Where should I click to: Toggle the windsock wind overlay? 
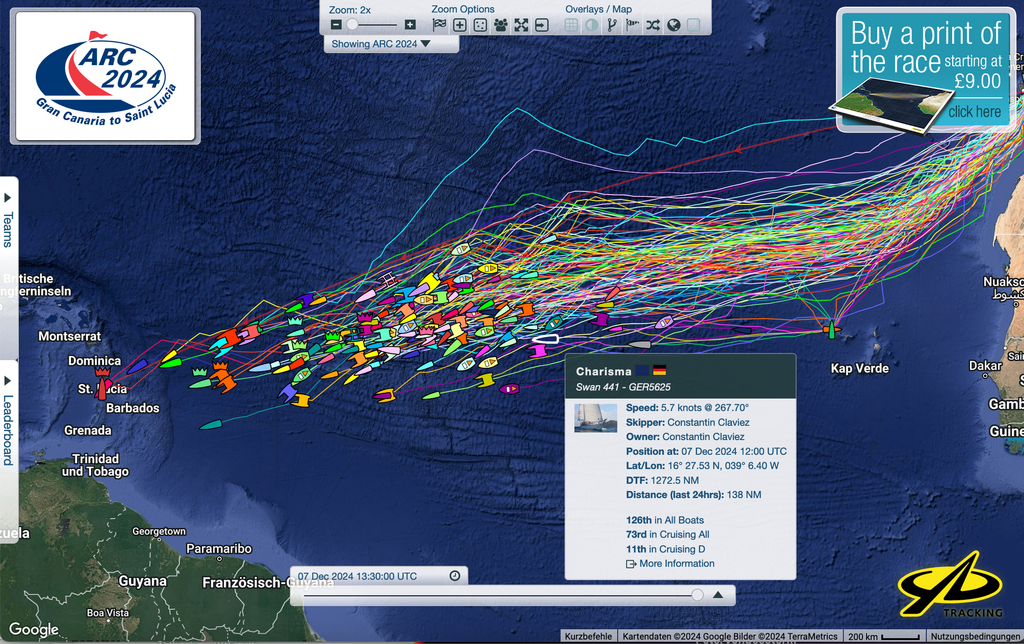632,25
